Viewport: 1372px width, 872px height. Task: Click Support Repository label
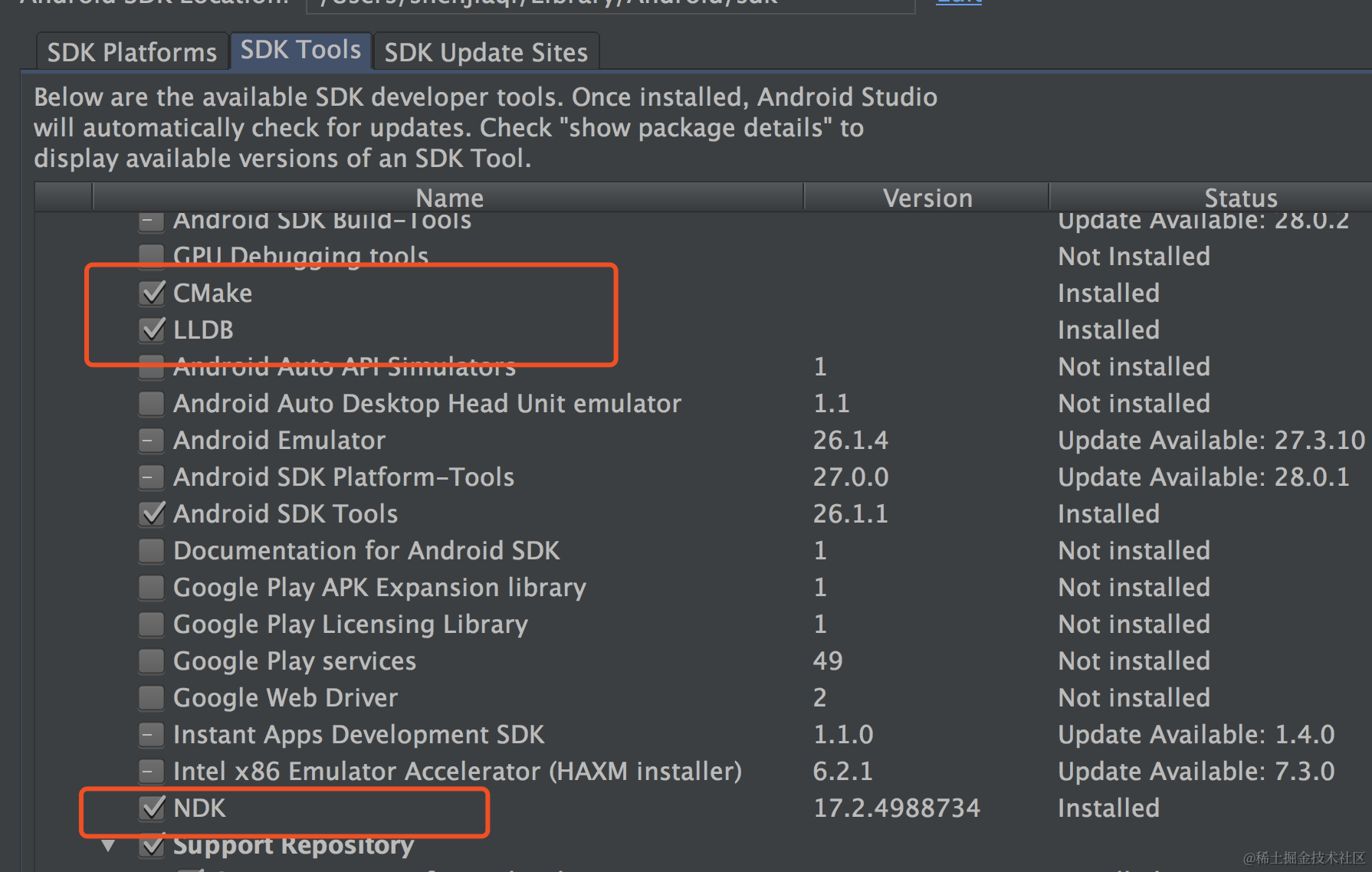tap(293, 844)
